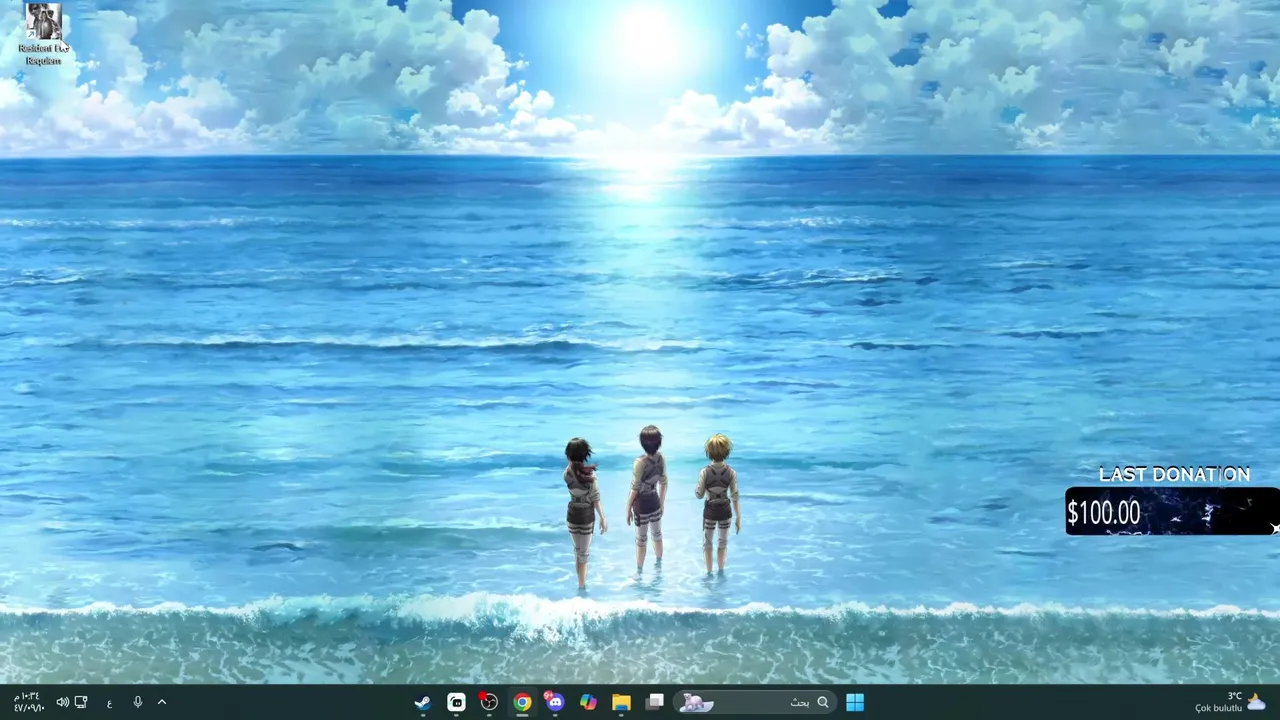The height and width of the screenshot is (720, 1280).
Task: Click the $100.00 last donation widget
Action: tap(1171, 512)
